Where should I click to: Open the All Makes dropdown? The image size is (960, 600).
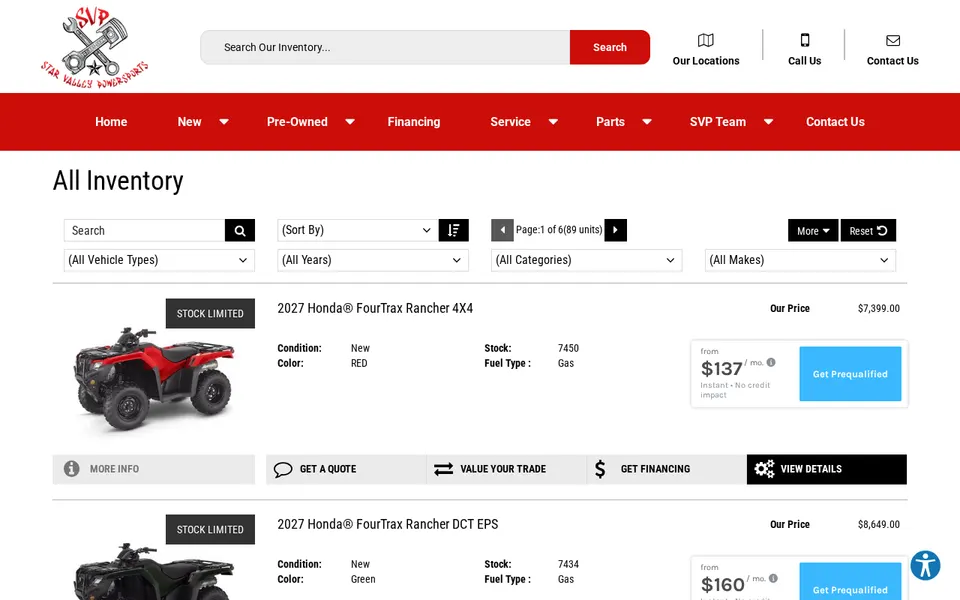tap(800, 260)
